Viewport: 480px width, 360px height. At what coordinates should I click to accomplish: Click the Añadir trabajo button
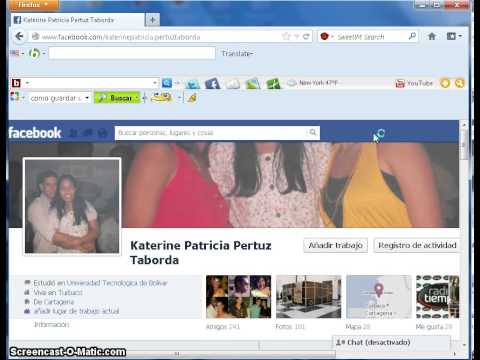click(335, 245)
